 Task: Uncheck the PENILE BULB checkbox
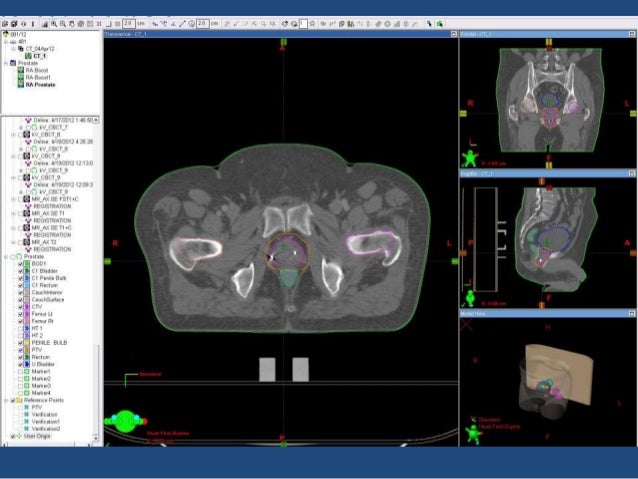(20, 343)
